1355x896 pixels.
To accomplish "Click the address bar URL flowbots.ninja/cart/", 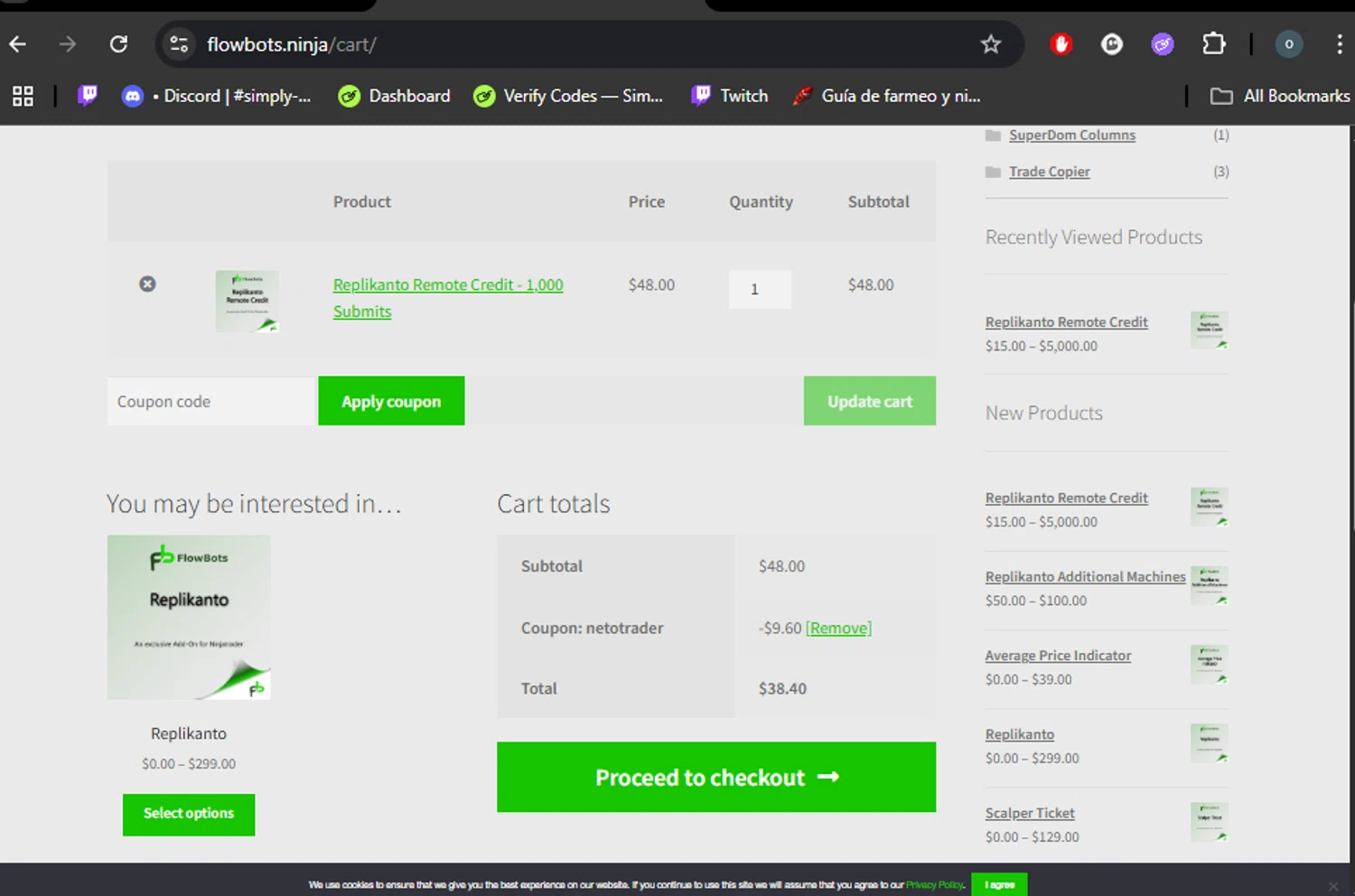I will [292, 44].
